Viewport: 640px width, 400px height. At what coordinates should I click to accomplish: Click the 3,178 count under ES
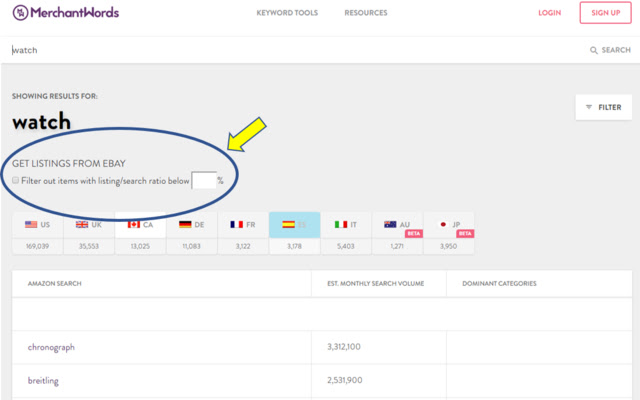click(x=295, y=246)
